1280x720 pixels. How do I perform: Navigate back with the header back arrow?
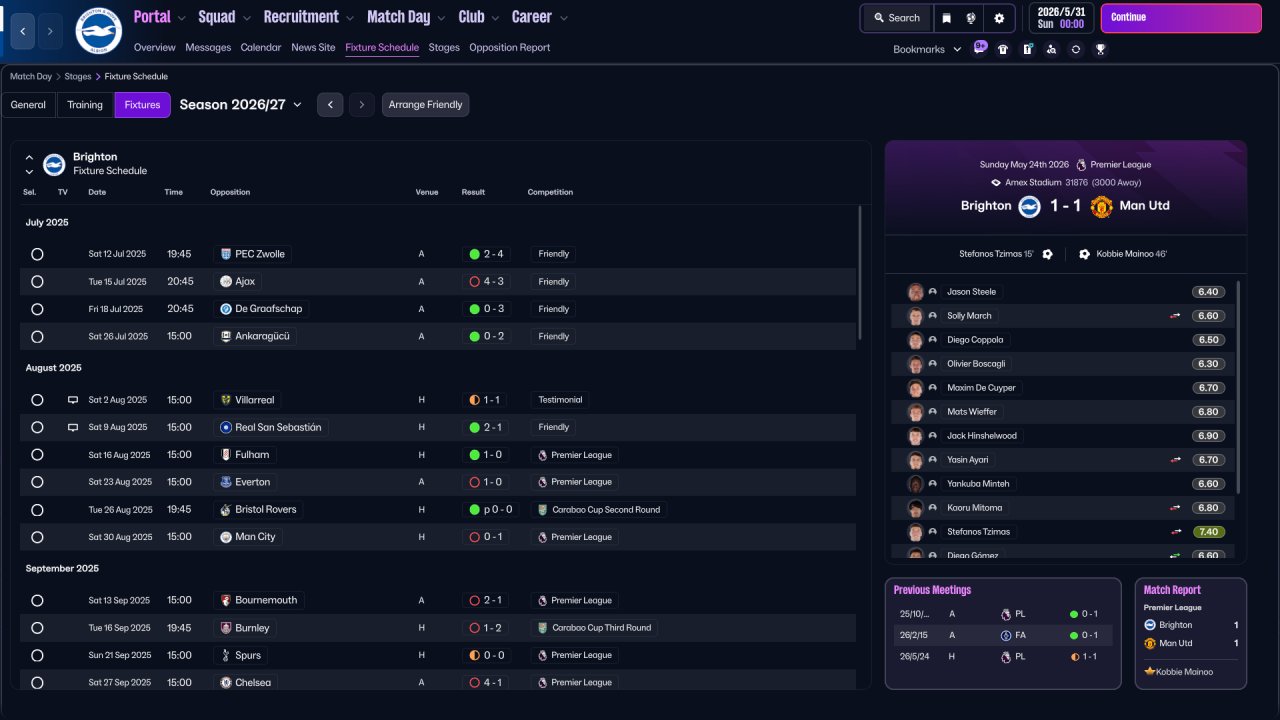tap(23, 32)
